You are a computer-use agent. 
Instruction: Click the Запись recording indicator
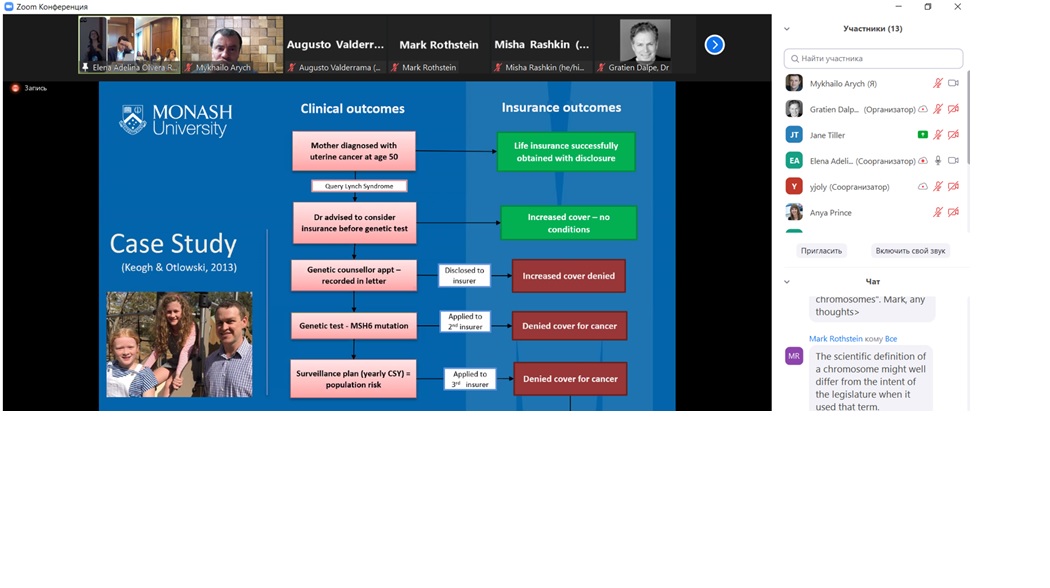click(29, 88)
